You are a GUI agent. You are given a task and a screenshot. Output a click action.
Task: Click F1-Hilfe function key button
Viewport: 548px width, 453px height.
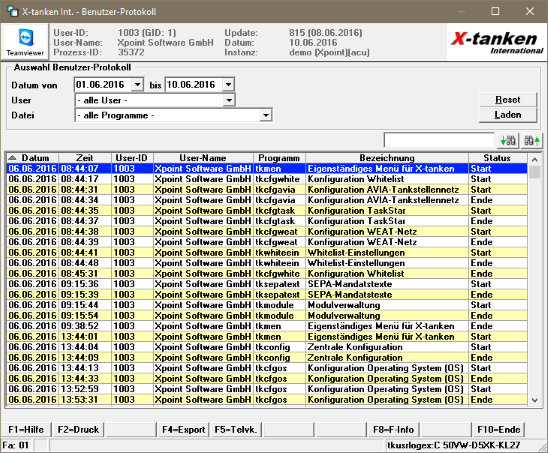(26, 430)
